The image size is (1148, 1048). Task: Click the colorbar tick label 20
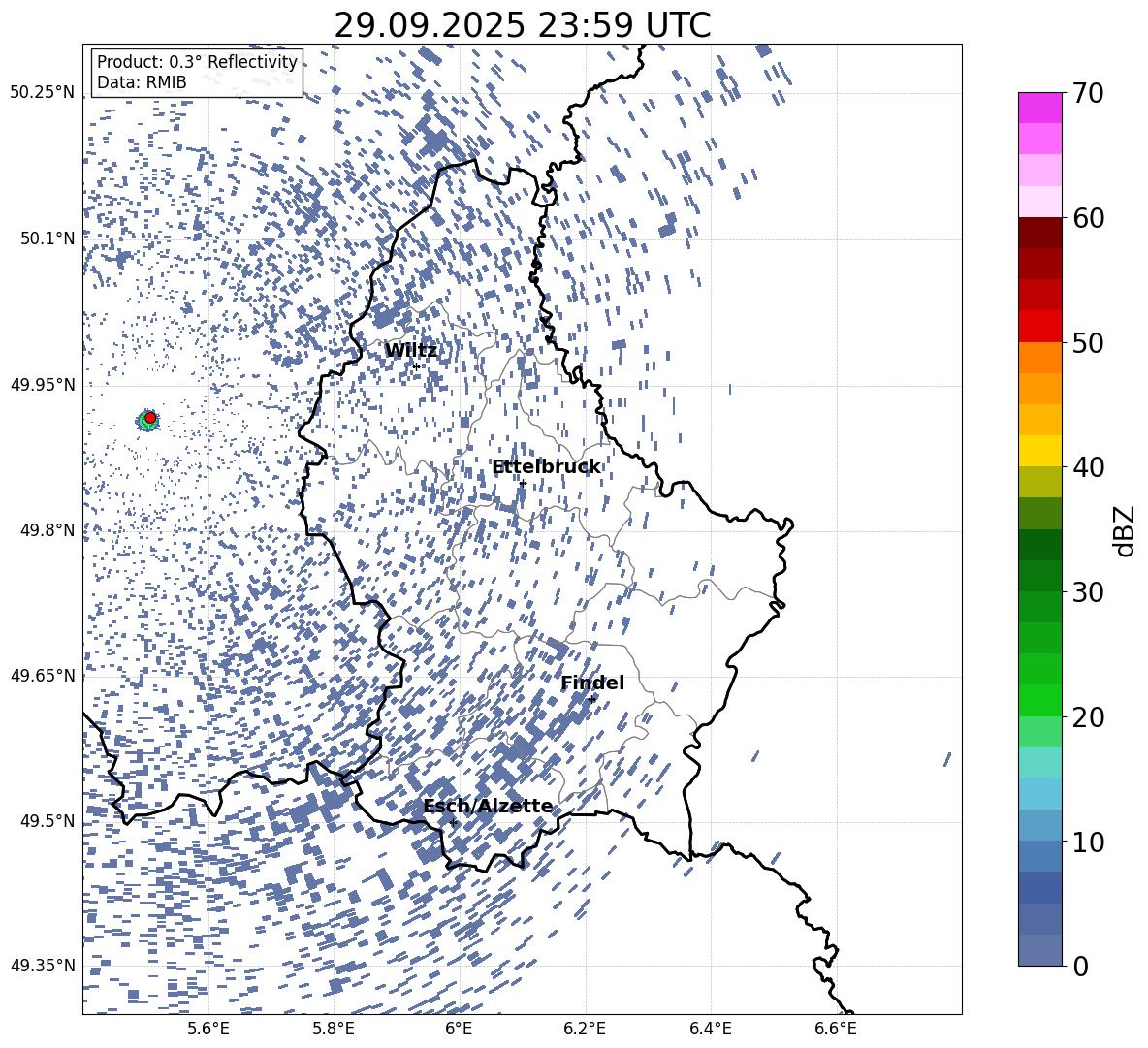(1088, 717)
